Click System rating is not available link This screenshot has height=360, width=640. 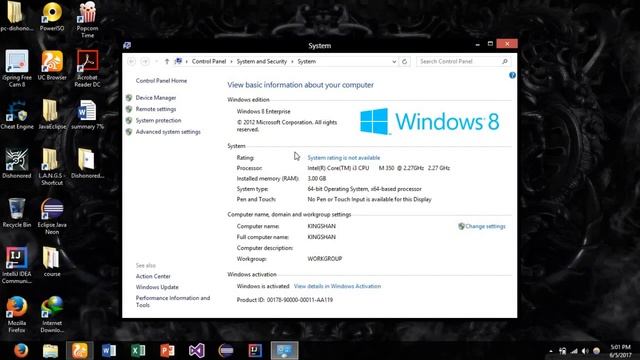pyautogui.click(x=344, y=158)
